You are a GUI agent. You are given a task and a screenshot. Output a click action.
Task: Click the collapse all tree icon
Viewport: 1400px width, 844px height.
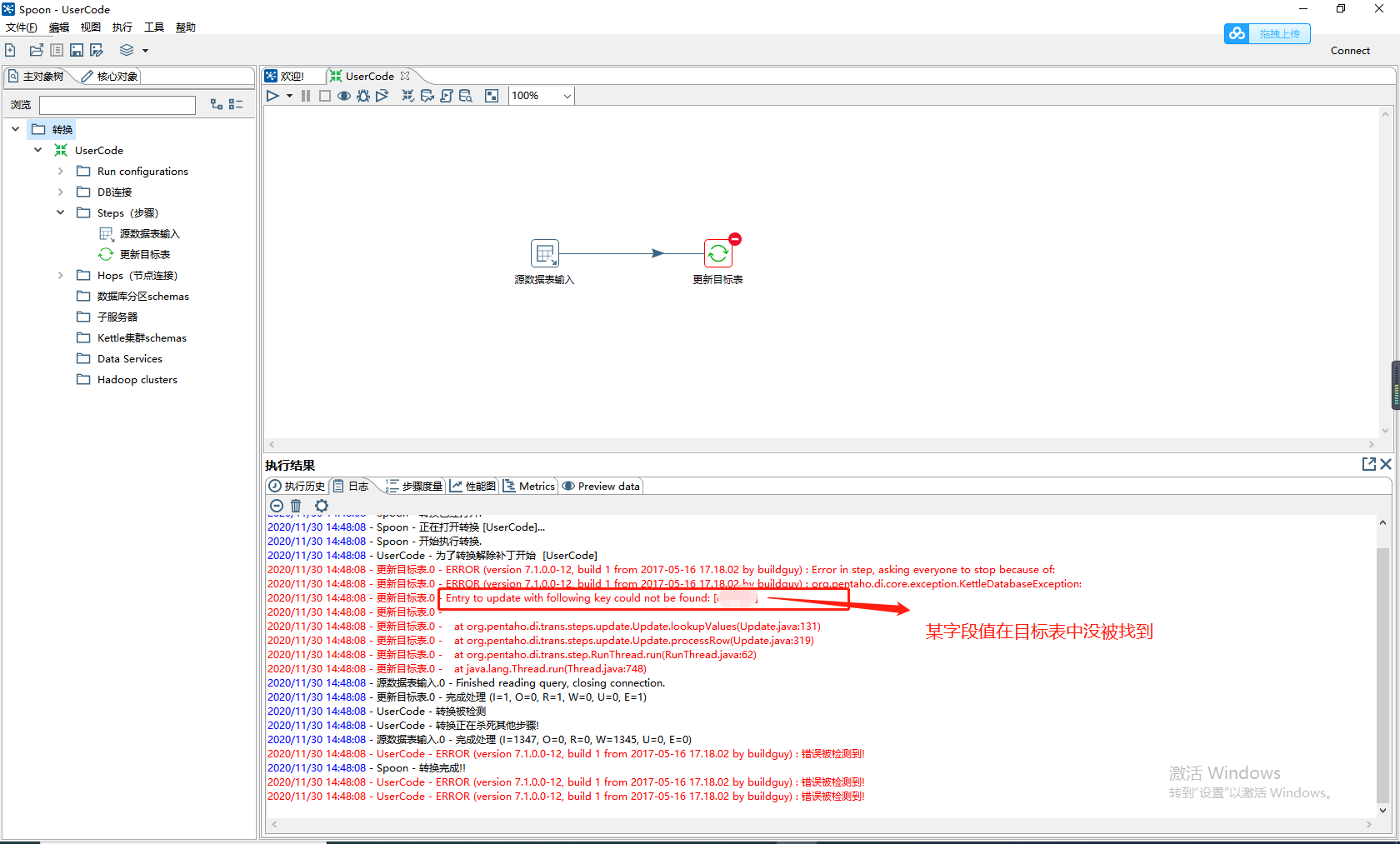click(236, 104)
